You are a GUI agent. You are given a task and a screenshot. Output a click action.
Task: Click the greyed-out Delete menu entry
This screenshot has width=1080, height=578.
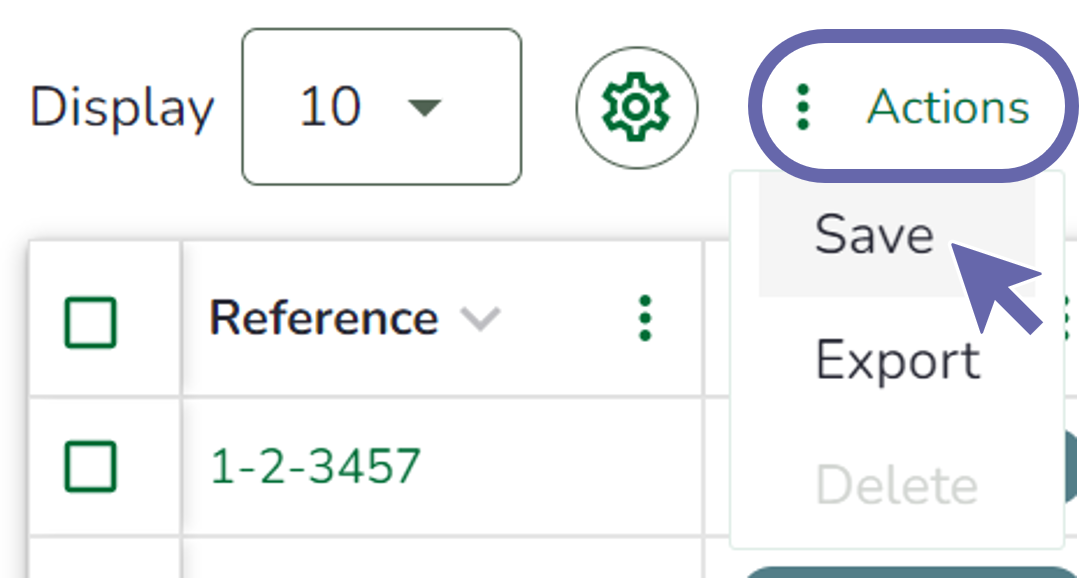pos(896,485)
